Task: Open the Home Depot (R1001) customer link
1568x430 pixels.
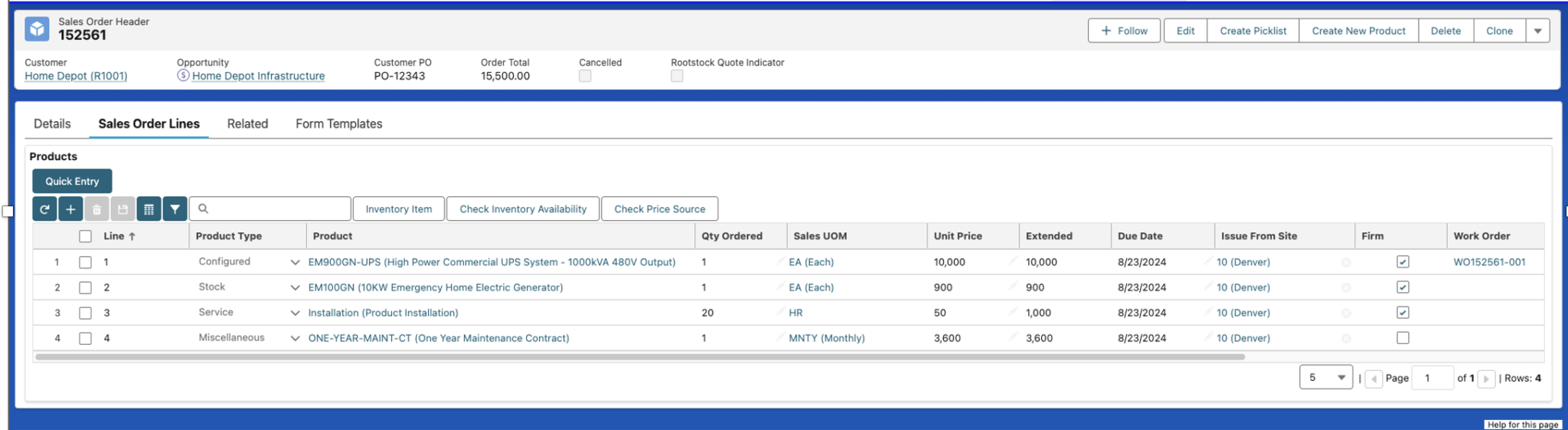Action: click(76, 76)
